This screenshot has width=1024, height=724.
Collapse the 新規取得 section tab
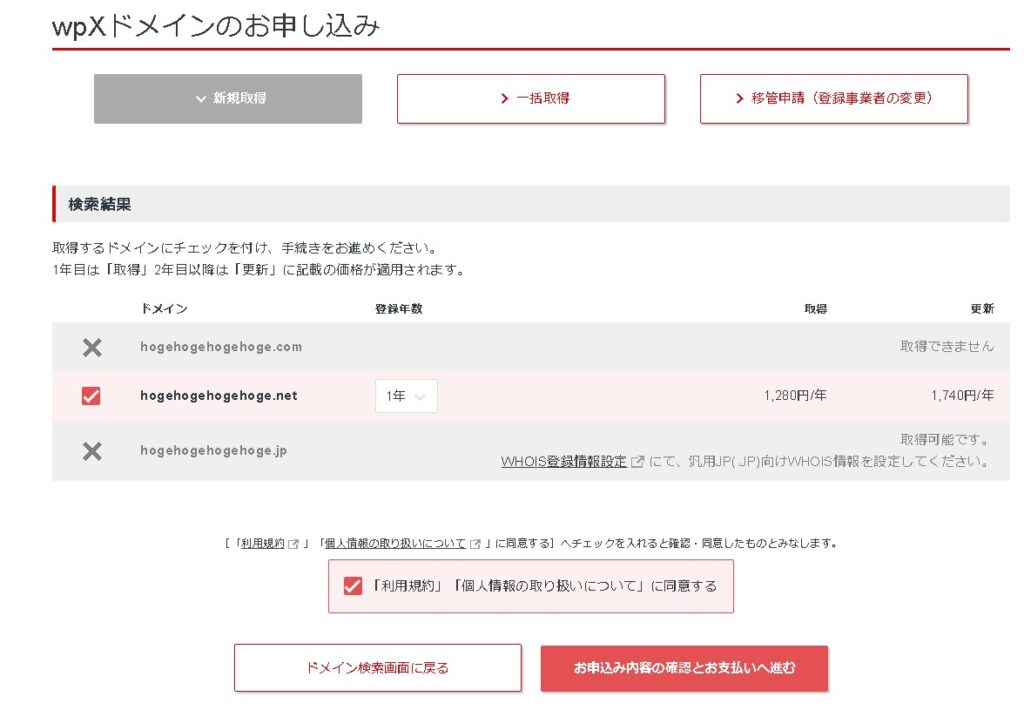(228, 99)
